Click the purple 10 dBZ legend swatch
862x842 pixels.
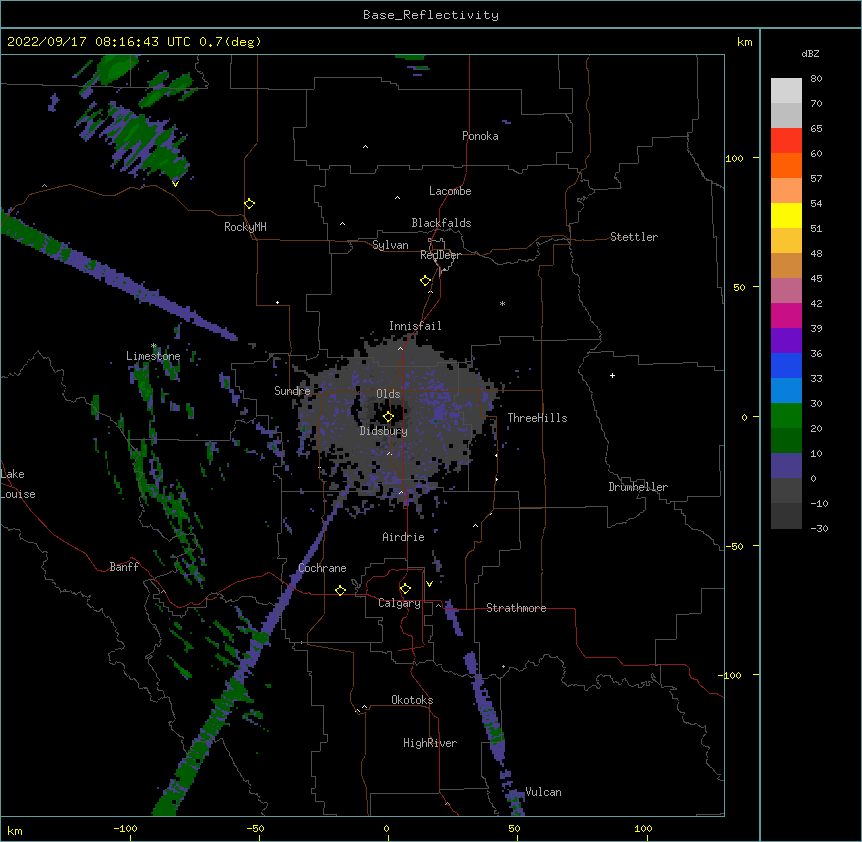pyautogui.click(x=786, y=466)
